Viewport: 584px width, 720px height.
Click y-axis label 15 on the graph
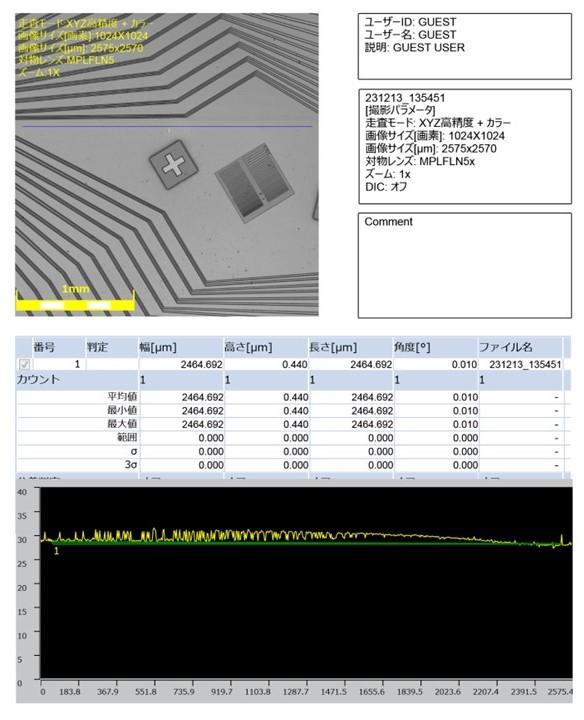point(22,612)
